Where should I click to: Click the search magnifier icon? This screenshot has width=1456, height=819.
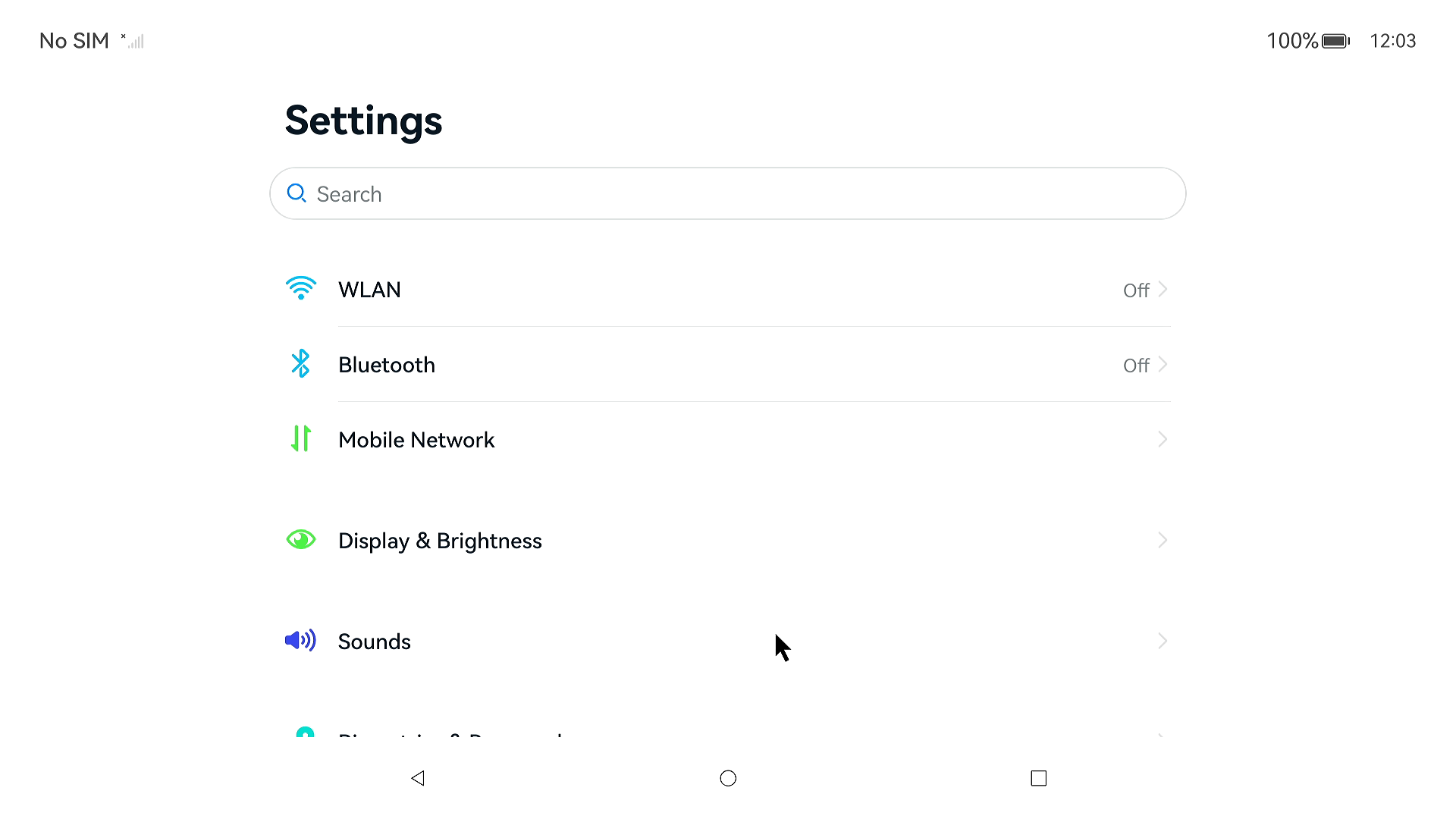click(x=297, y=193)
